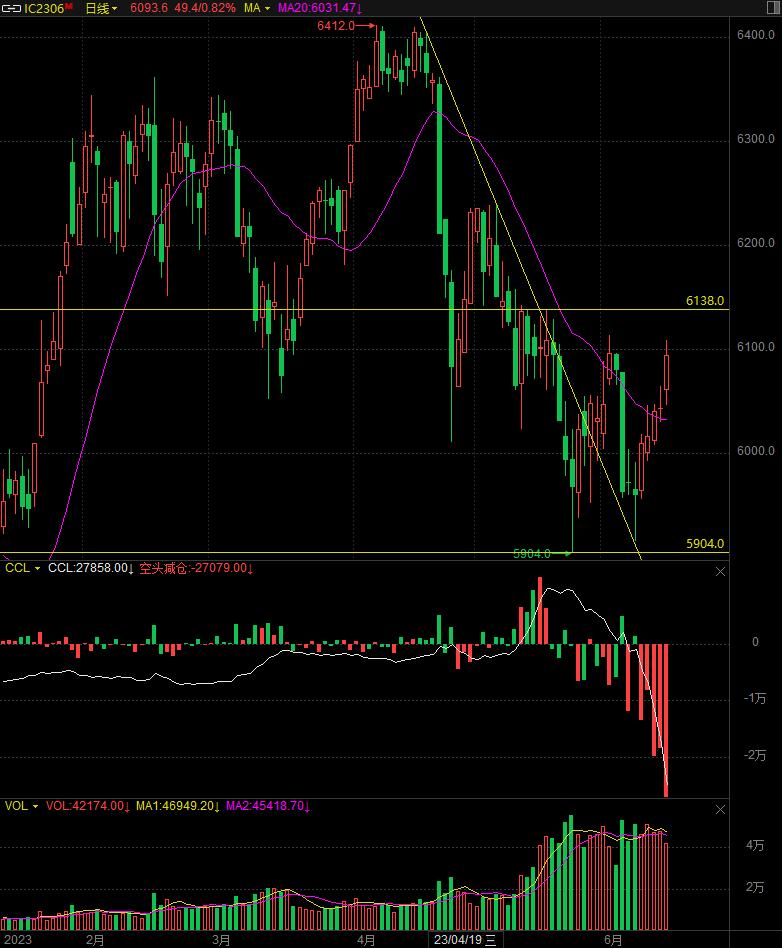Click the MA2 volume average label
The height and width of the screenshot is (948, 782).
tap(267, 806)
